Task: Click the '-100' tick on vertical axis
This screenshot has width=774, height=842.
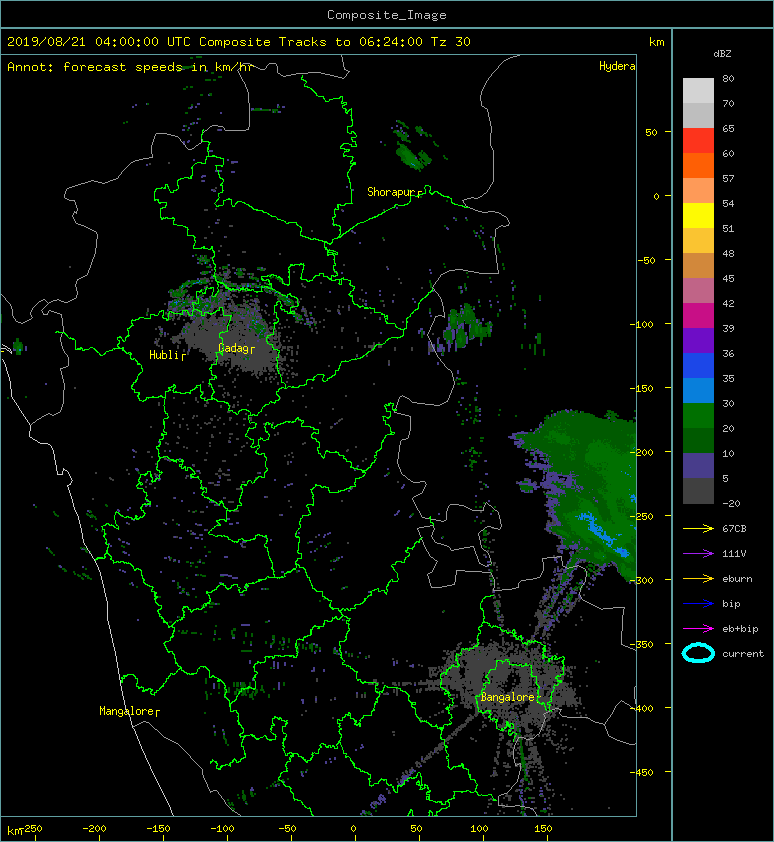Action: tap(643, 324)
